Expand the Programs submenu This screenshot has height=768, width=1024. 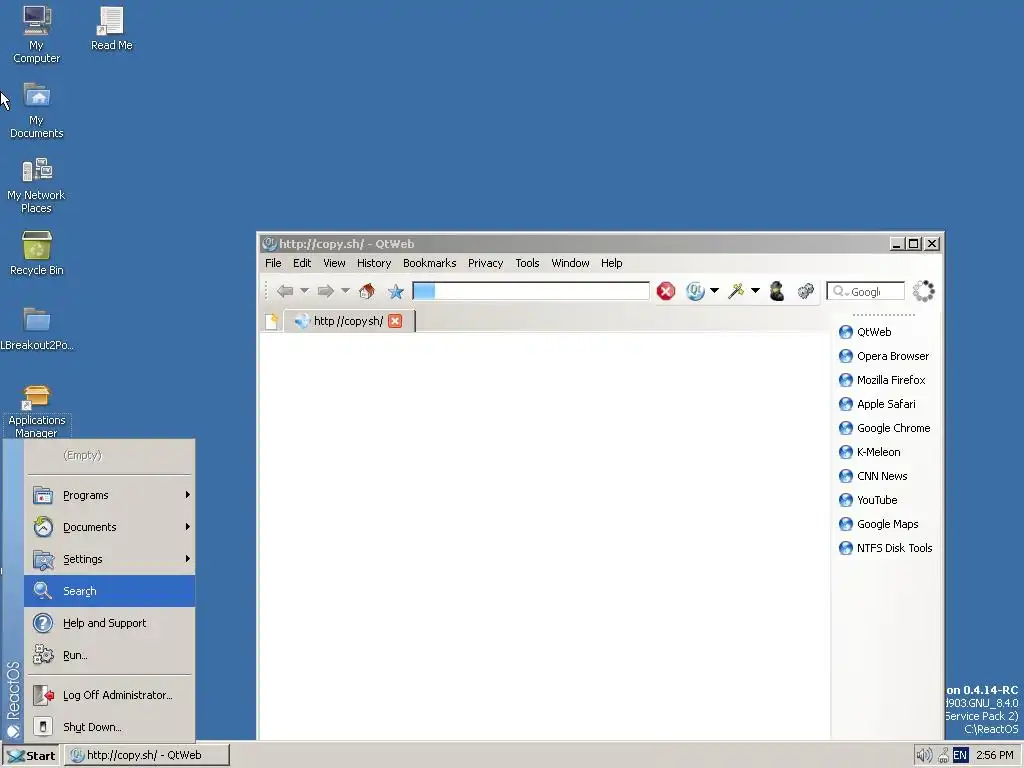(110, 495)
